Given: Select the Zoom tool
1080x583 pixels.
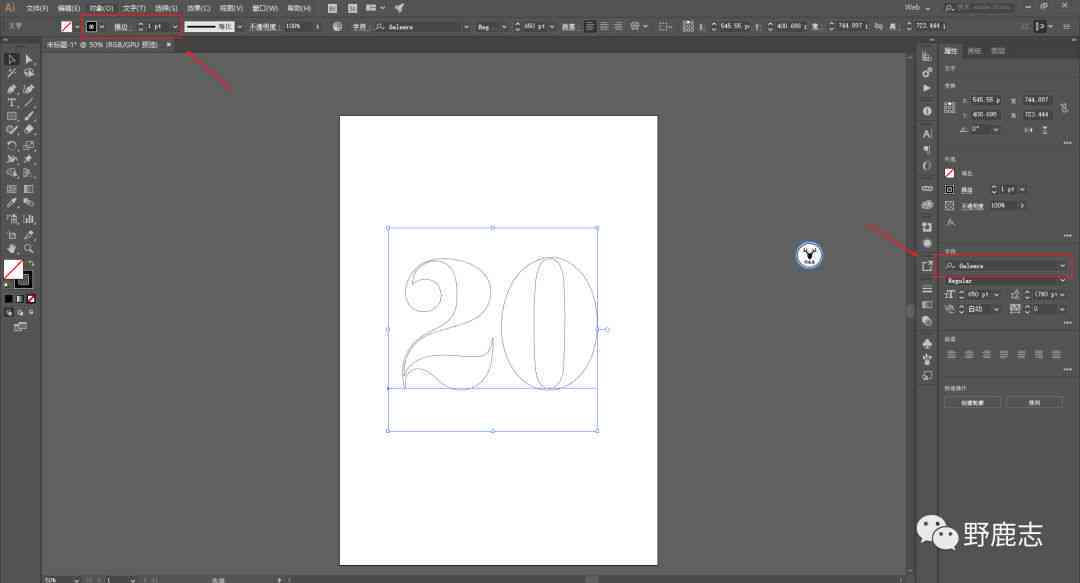Looking at the screenshot, I should (29, 249).
